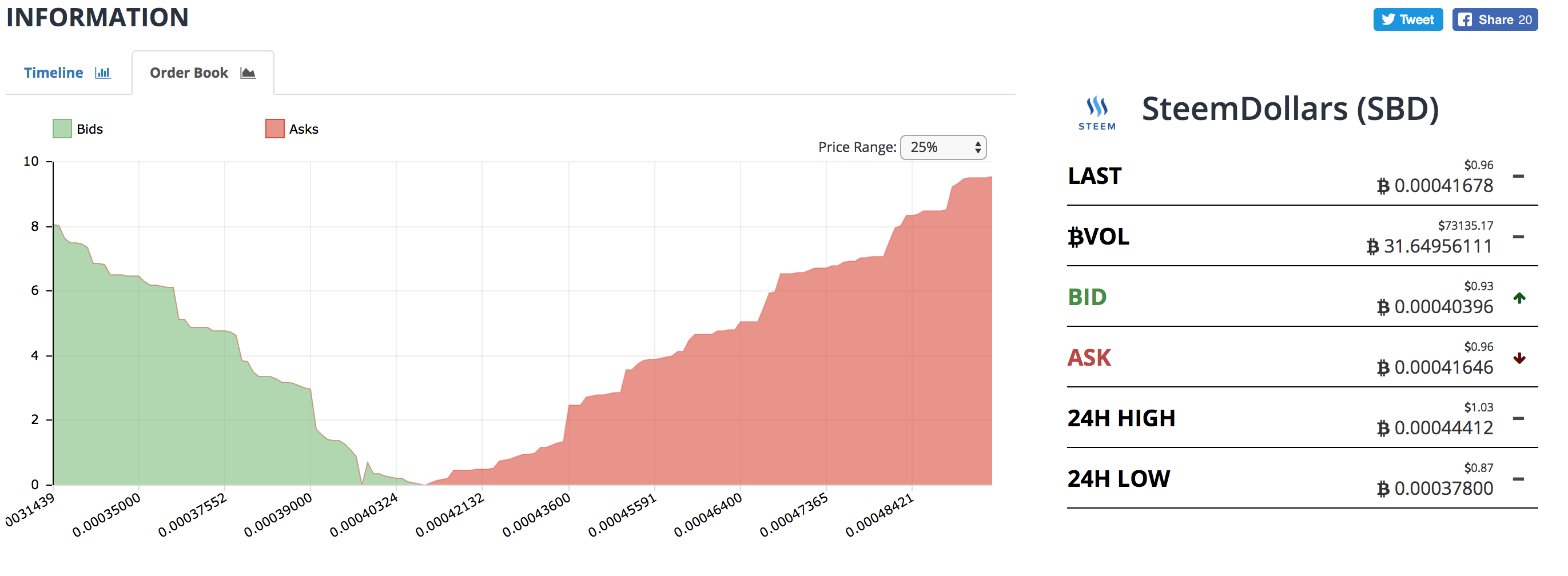Screen dimensions: 1568x576
Task: Click the Twitter bird icon
Action: pos(1388,19)
